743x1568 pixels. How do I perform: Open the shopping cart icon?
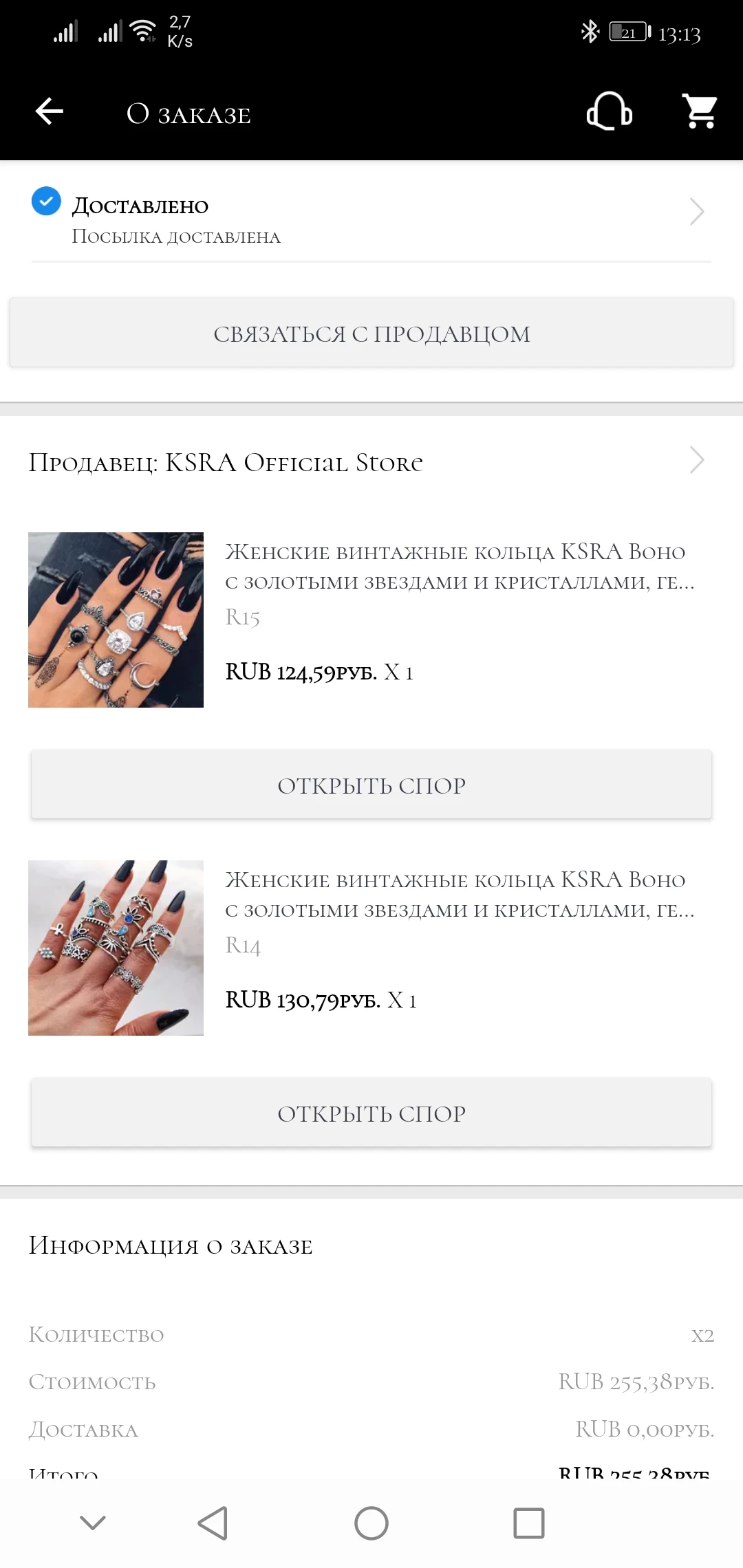point(700,111)
